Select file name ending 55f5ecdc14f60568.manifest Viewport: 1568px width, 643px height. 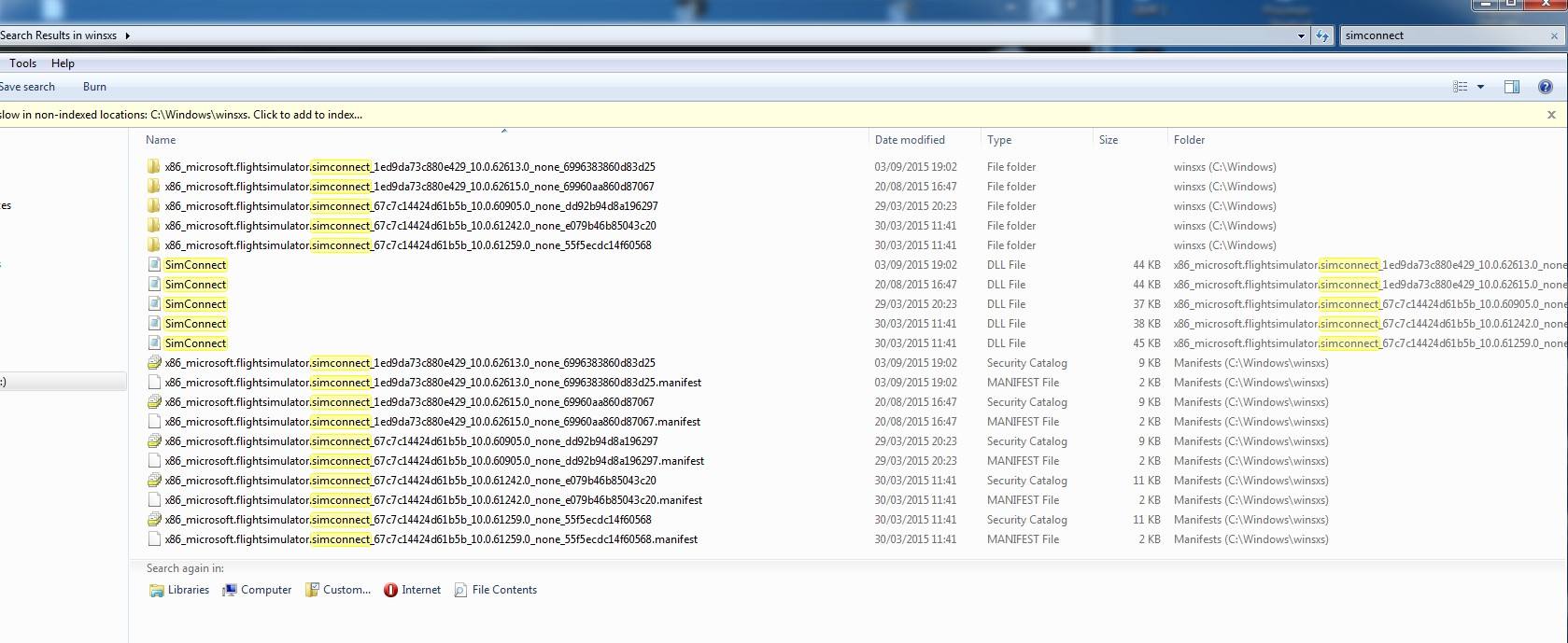(431, 539)
